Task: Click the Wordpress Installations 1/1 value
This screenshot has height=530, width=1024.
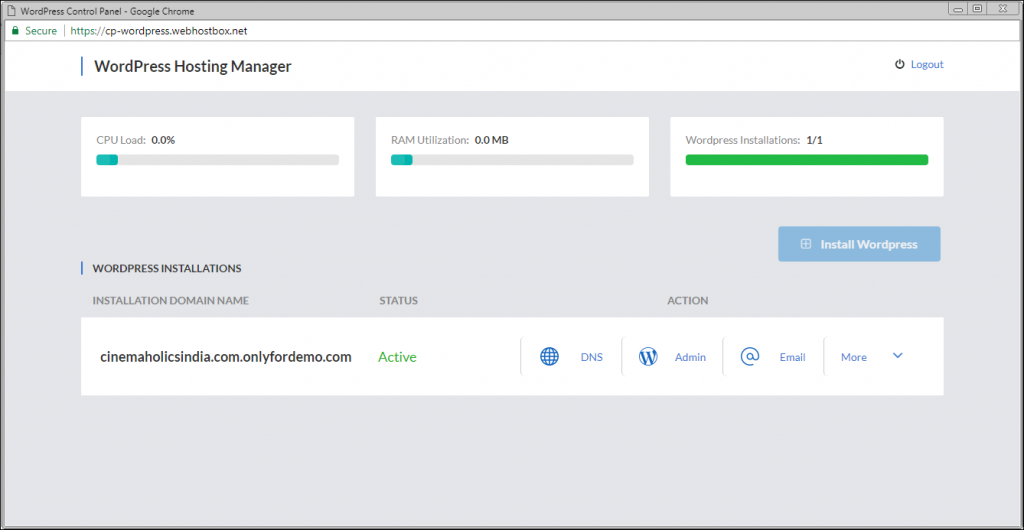Action: (814, 140)
